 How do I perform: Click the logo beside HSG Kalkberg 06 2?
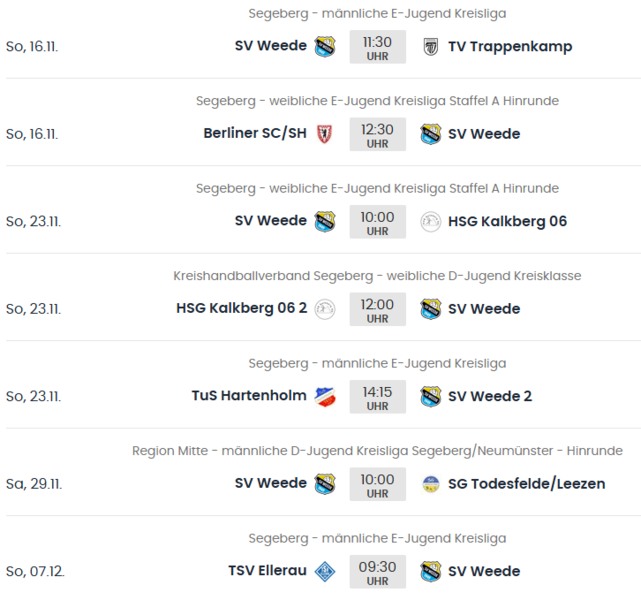(324, 309)
